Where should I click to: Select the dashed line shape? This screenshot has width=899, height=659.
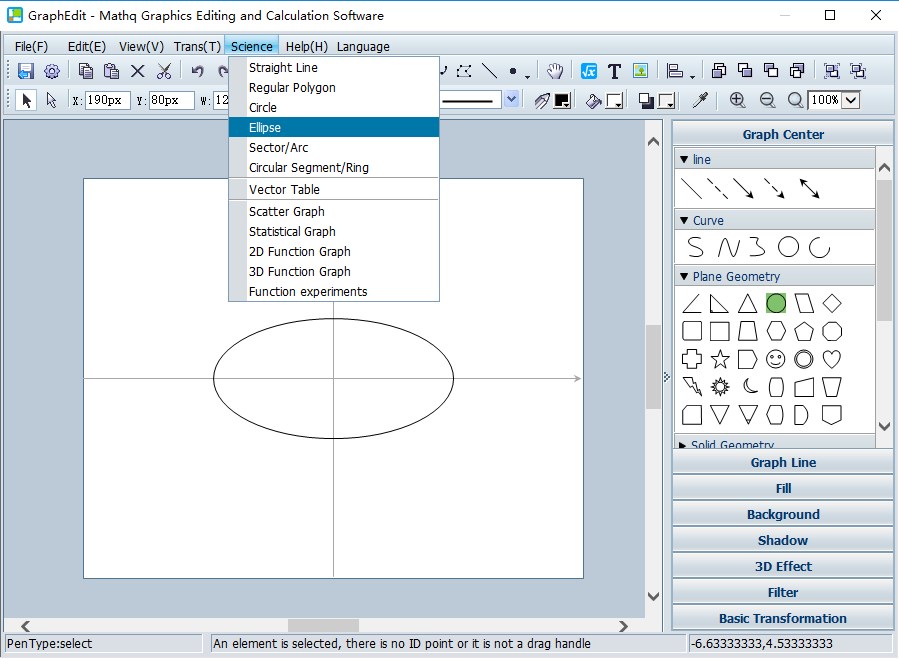tap(717, 188)
